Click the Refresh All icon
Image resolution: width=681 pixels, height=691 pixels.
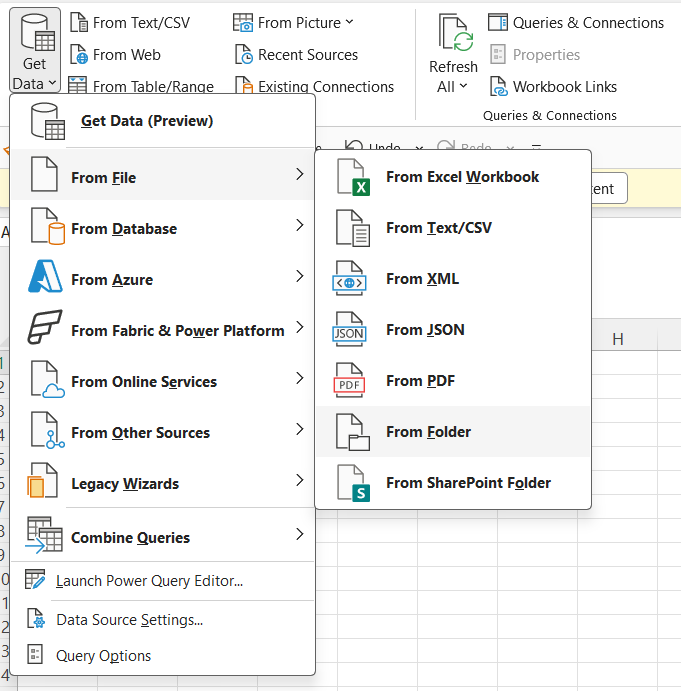[456, 33]
